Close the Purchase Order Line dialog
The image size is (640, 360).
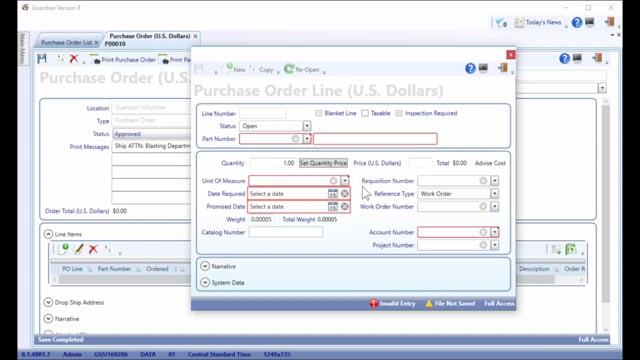point(511,55)
